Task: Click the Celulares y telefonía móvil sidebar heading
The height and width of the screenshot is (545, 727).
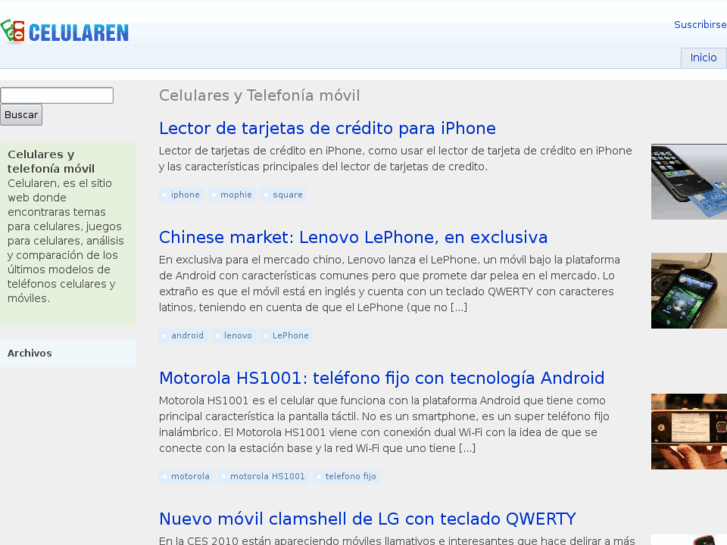Action: coord(51,161)
